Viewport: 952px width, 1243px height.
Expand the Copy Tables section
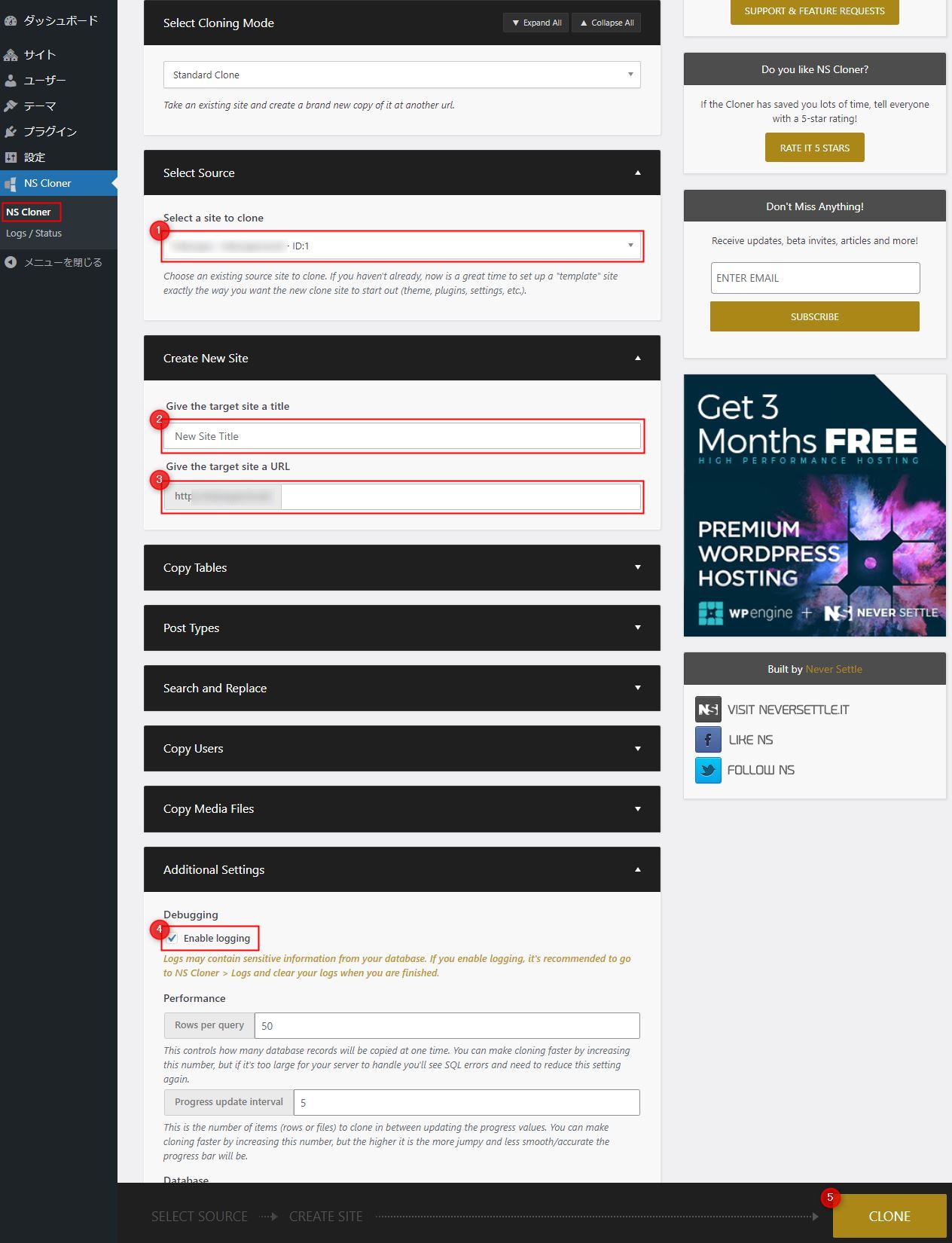(x=401, y=567)
